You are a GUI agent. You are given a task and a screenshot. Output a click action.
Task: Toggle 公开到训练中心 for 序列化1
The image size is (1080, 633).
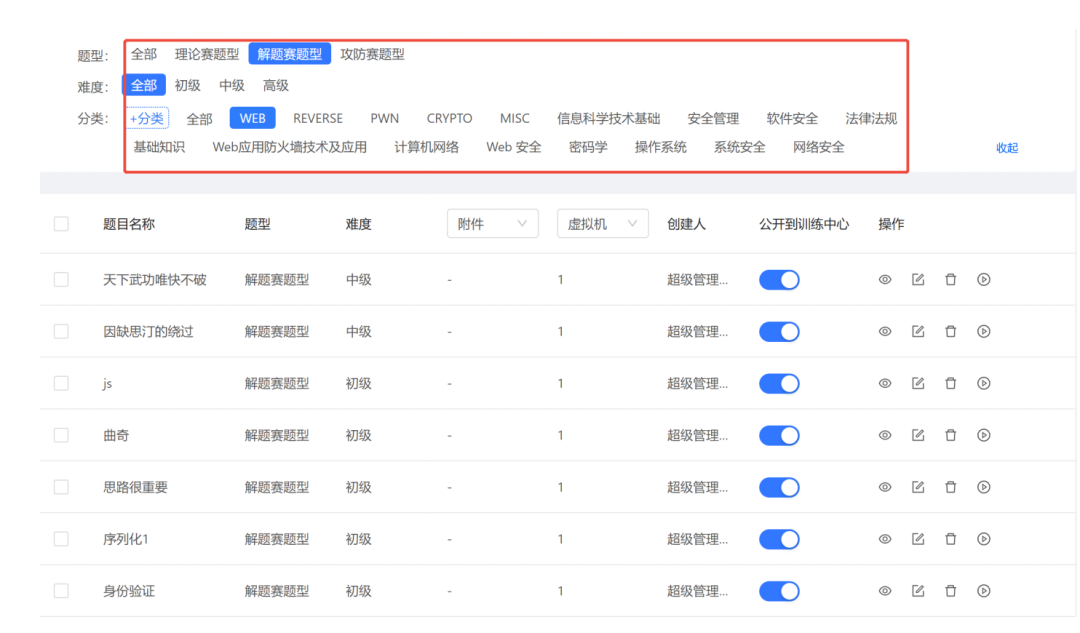[x=779, y=539]
